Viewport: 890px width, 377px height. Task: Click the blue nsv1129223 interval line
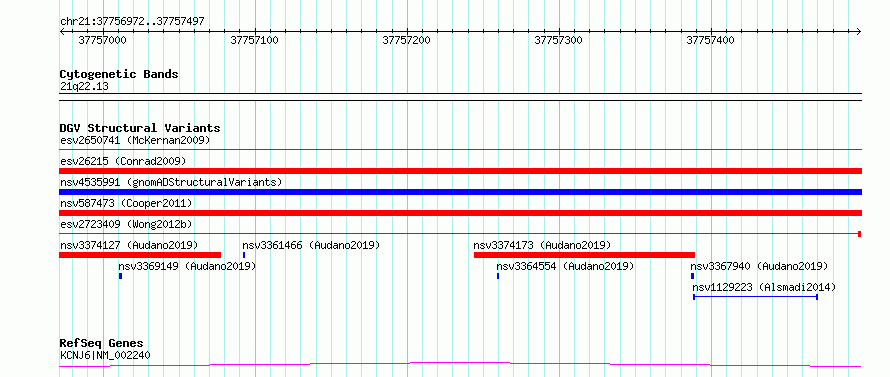755,297
